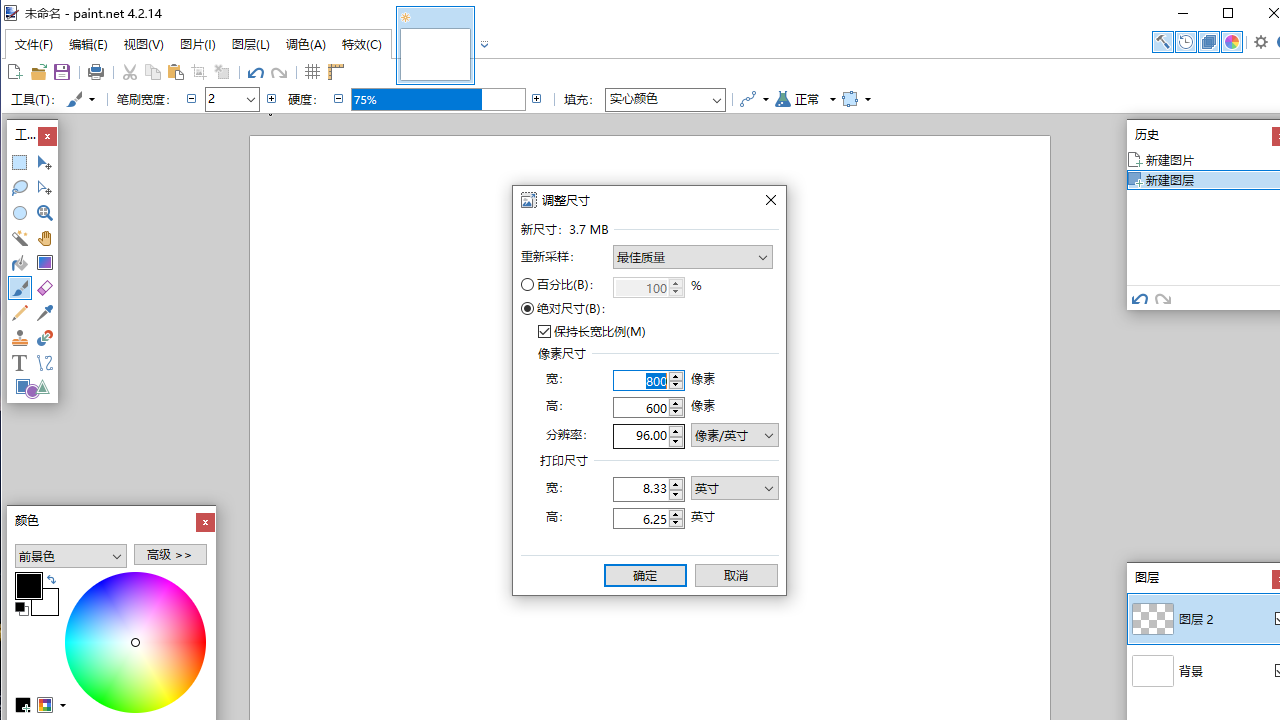
Task: Open the 前景色 selector in the Colors panel
Action: (70, 555)
